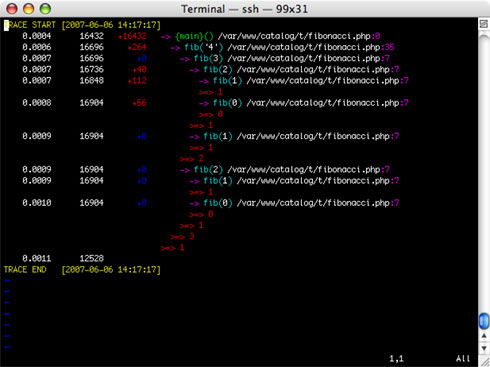The height and width of the screenshot is (367, 490).
Task: Click the fibonacci.php path on the {main}() row
Action: 294,36
